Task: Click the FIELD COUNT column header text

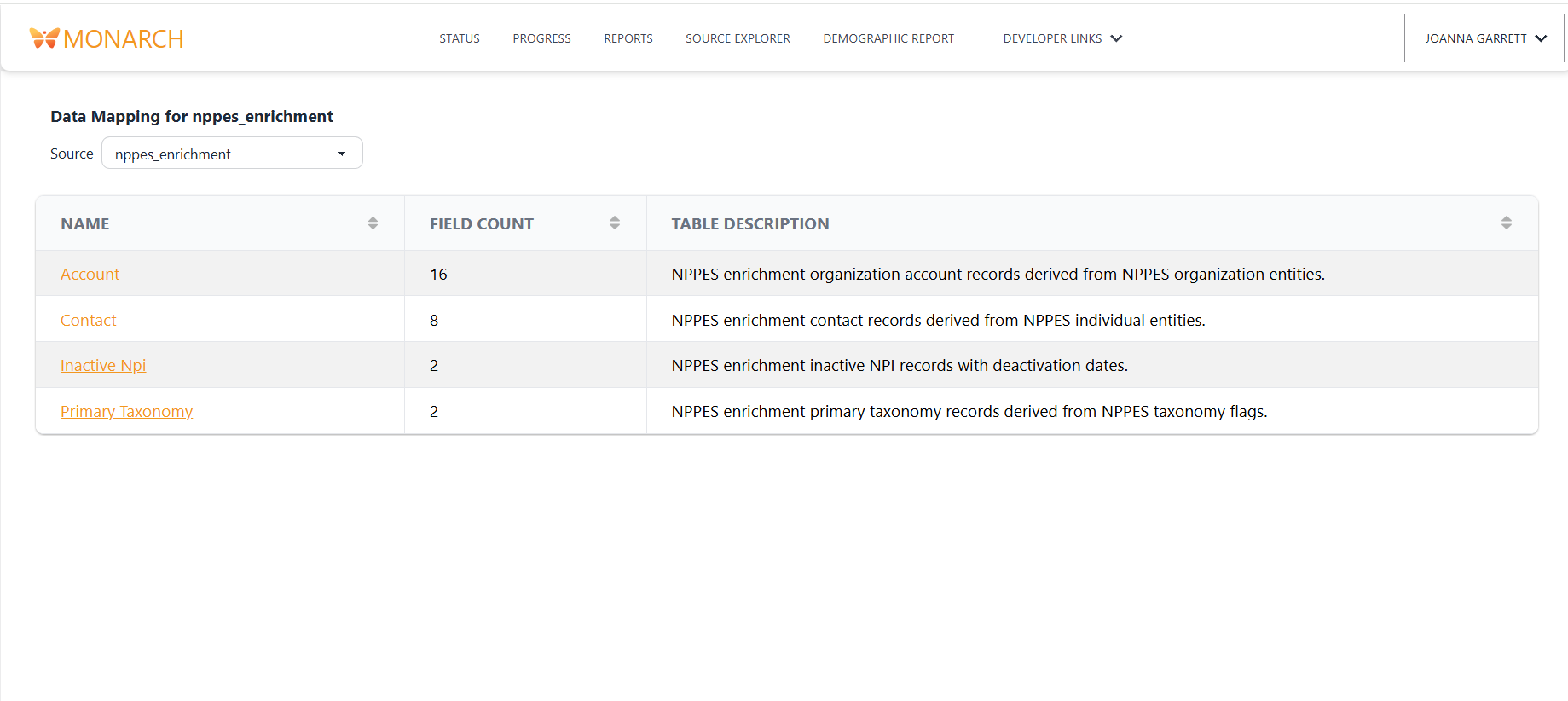Action: [482, 224]
